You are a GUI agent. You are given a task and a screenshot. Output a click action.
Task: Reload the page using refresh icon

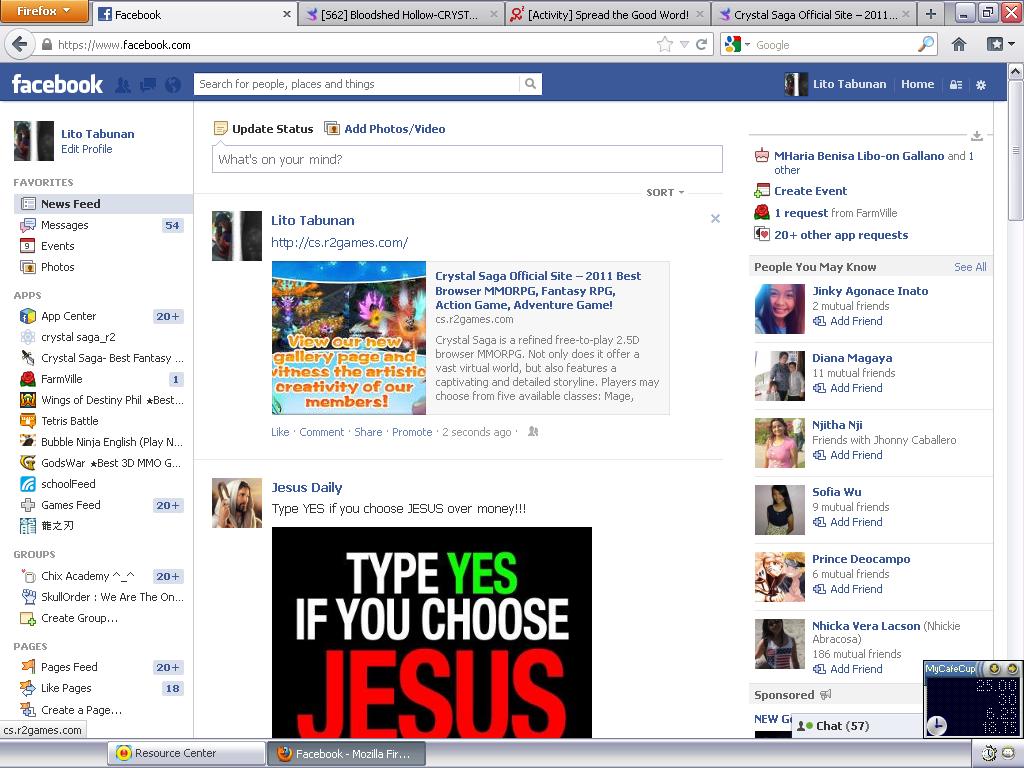point(702,44)
